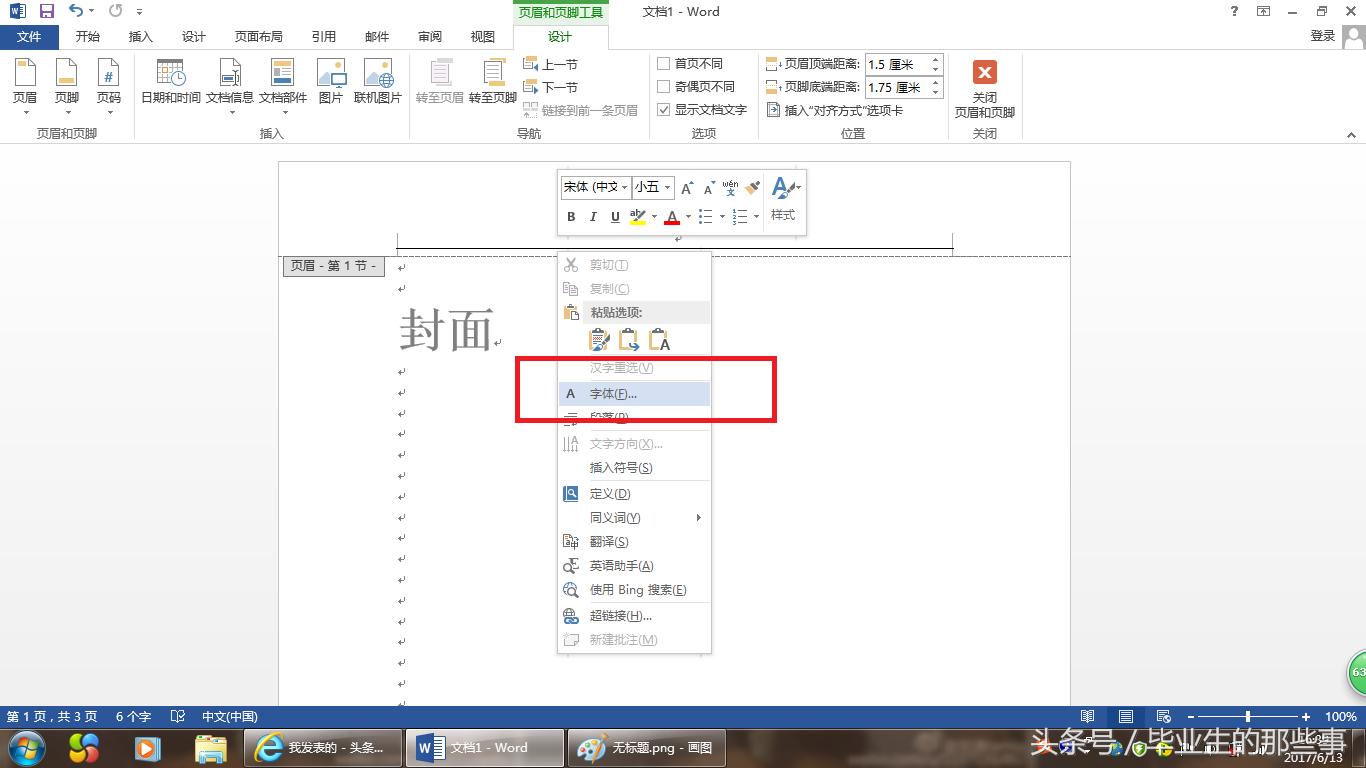Open the 小五 font size dropdown

pos(668,187)
